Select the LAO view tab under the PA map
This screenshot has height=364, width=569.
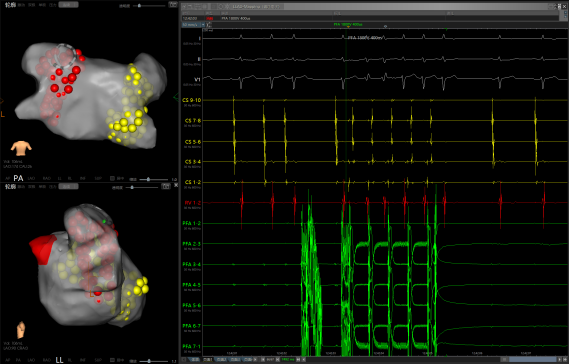pyautogui.click(x=32, y=178)
